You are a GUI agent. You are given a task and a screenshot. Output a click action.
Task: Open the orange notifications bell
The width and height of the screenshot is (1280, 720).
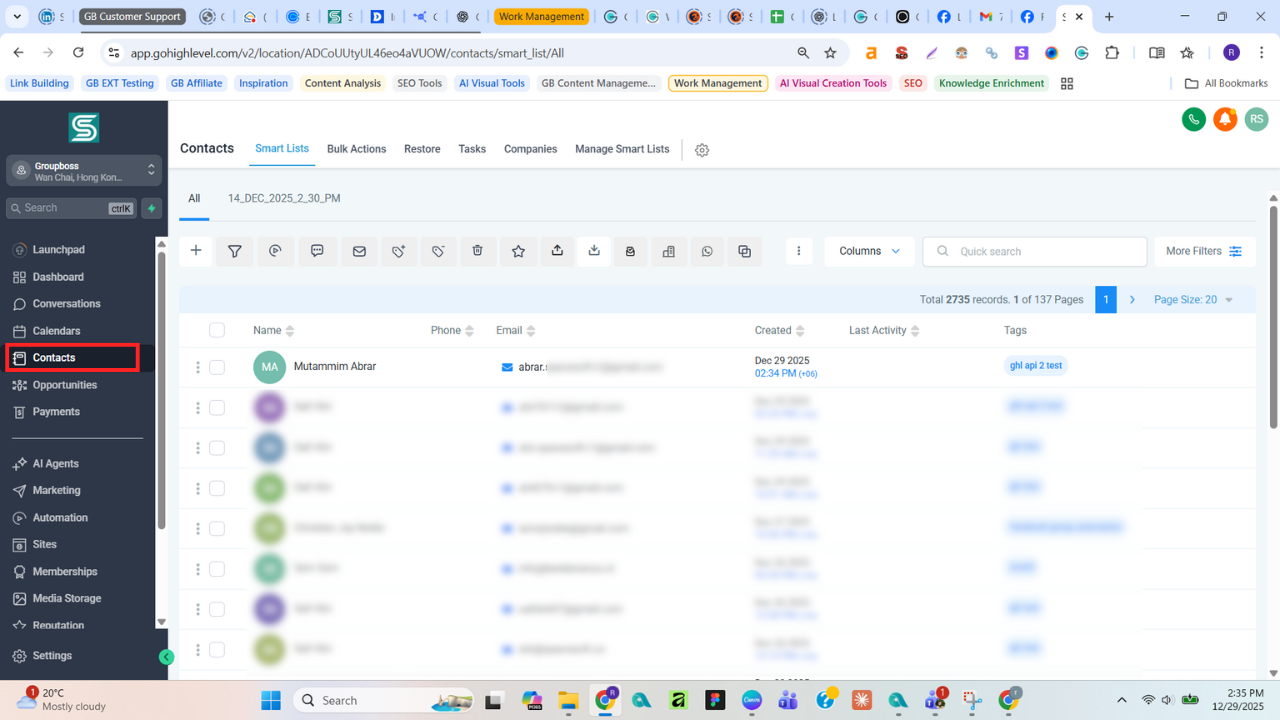pos(1224,120)
